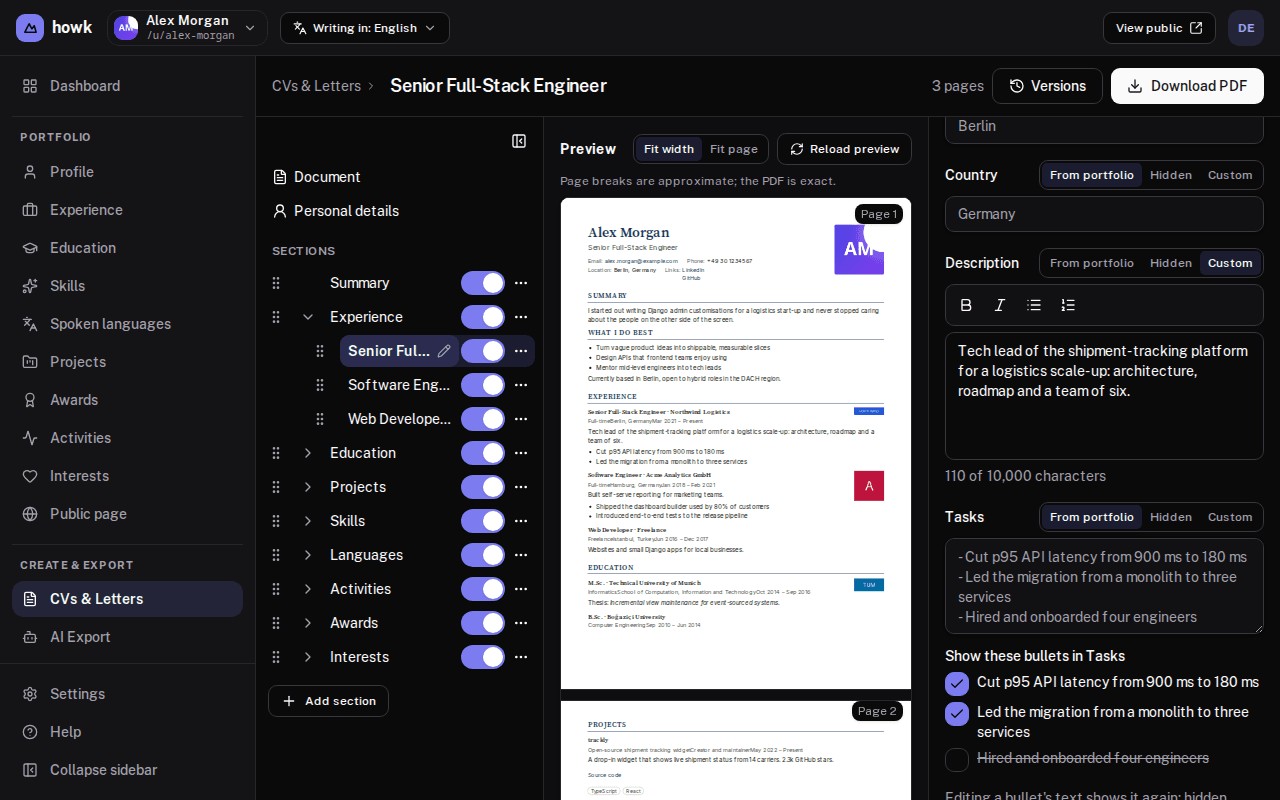This screenshot has width=1280, height=800.
Task: Open the Versions history button
Action: click(1047, 86)
